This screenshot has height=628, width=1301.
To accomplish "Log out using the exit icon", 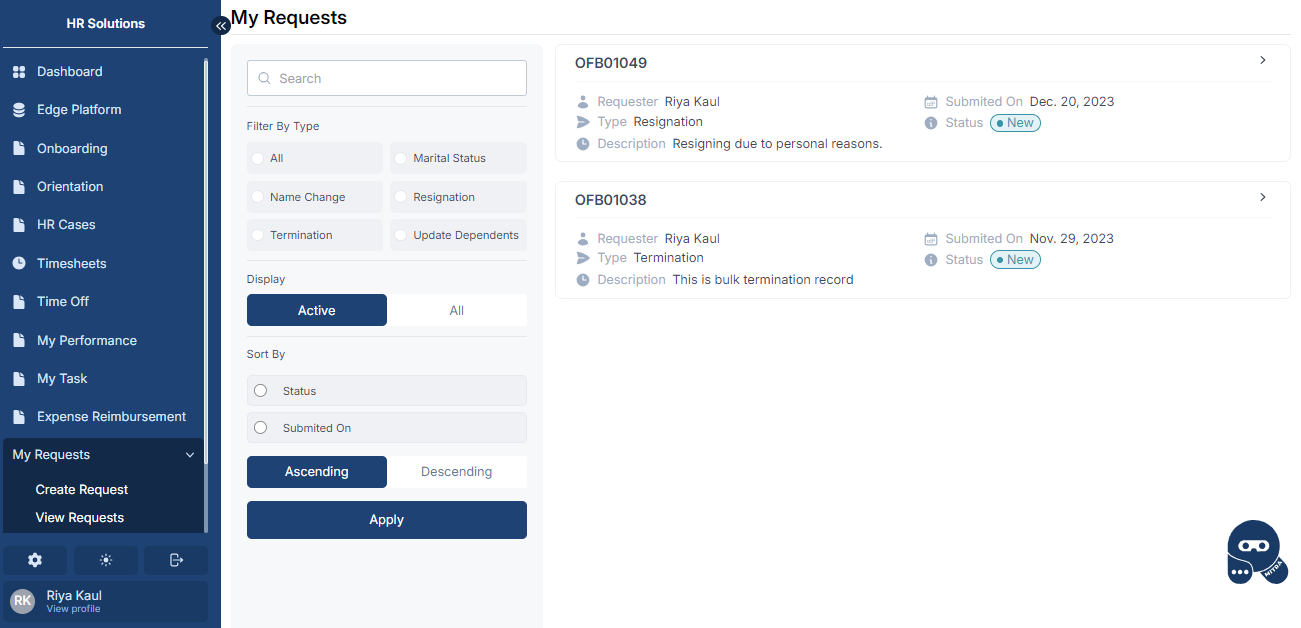I will [176, 560].
